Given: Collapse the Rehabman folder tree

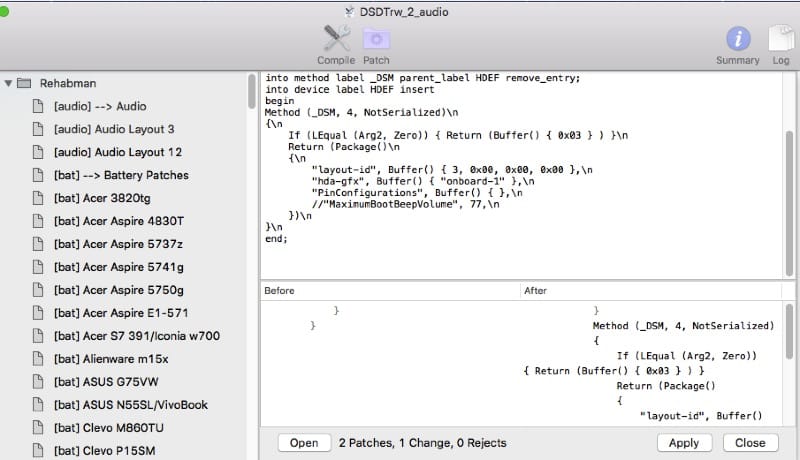Looking at the screenshot, I should [x=9, y=83].
